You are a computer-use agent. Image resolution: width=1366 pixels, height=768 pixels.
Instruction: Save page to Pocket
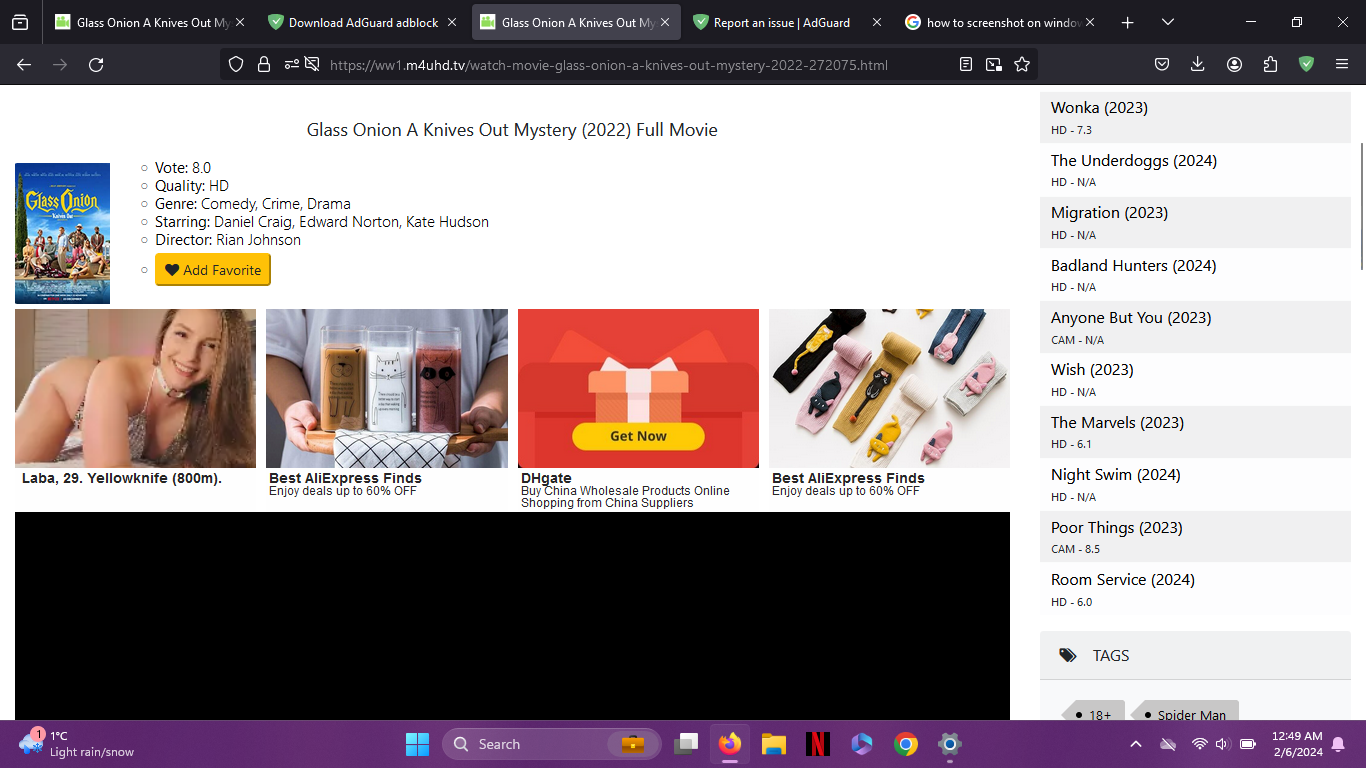[1162, 64]
